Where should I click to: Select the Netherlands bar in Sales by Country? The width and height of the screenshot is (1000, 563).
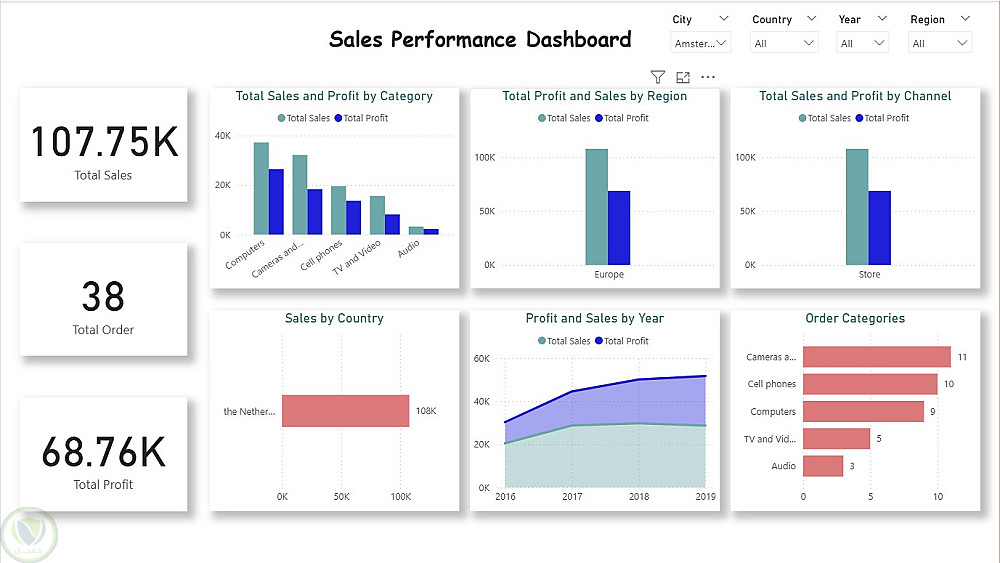[345, 411]
